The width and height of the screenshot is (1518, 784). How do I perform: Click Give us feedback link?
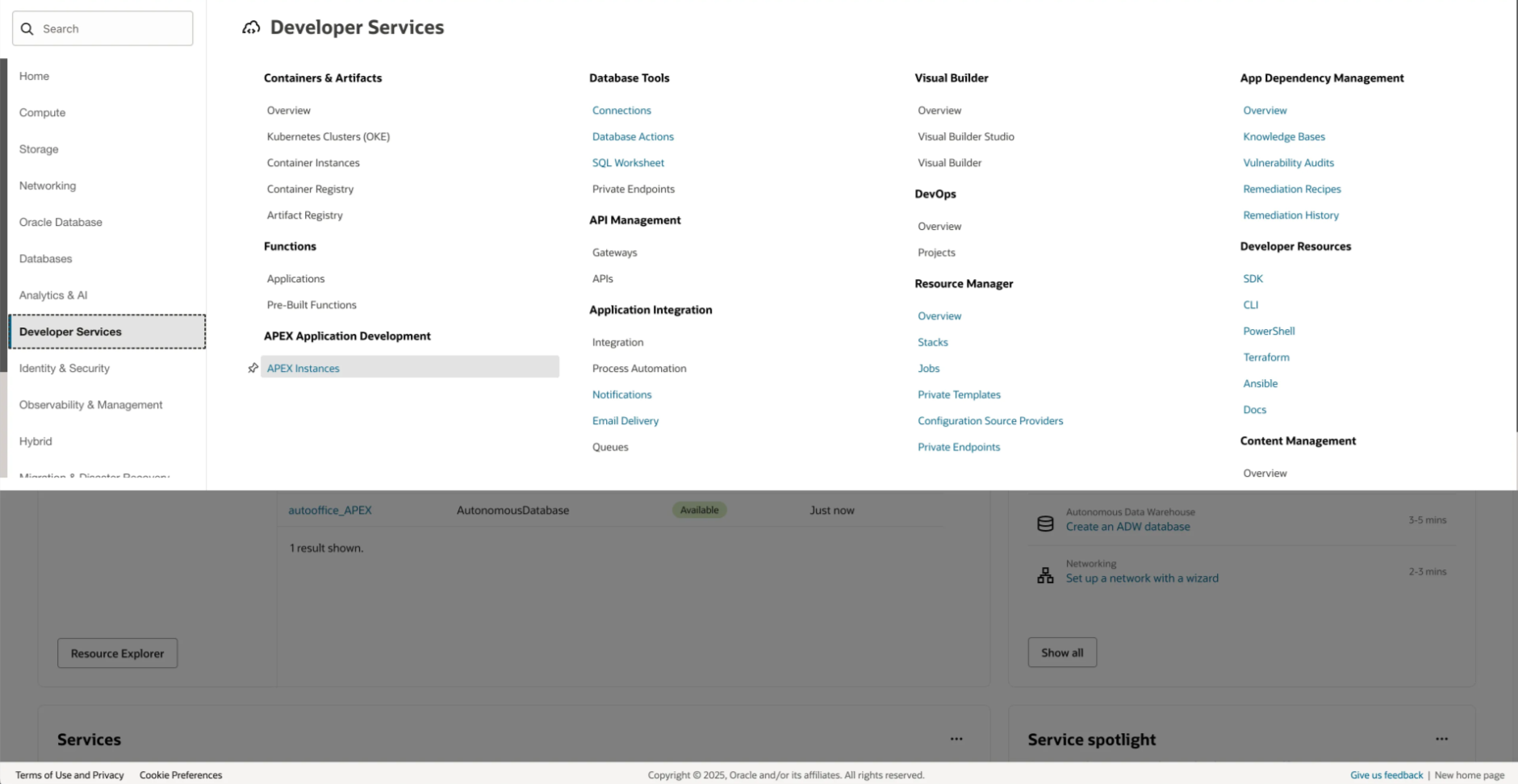(x=1386, y=775)
